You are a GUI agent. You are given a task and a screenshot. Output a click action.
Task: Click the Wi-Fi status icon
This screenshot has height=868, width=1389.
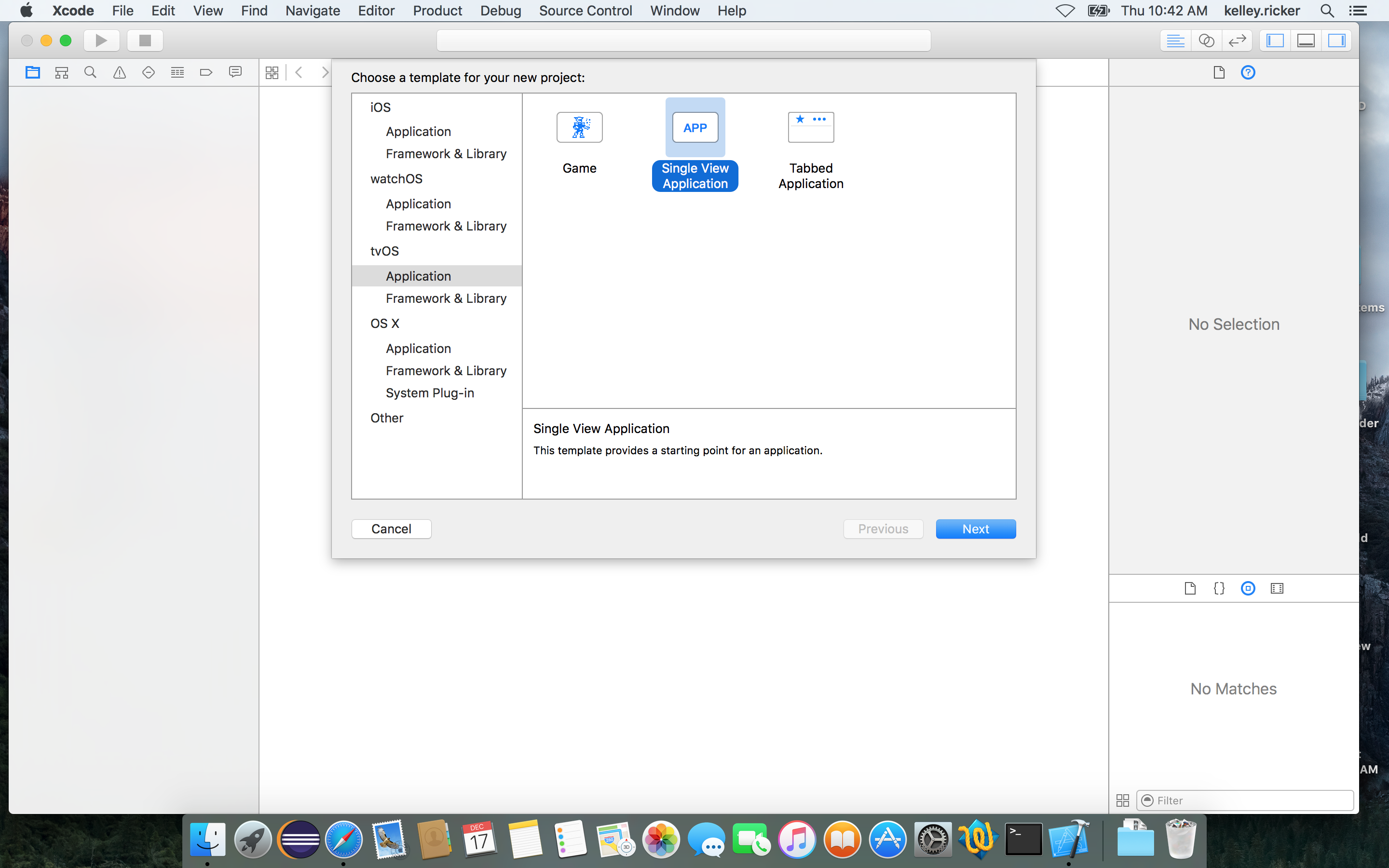pyautogui.click(x=1065, y=10)
